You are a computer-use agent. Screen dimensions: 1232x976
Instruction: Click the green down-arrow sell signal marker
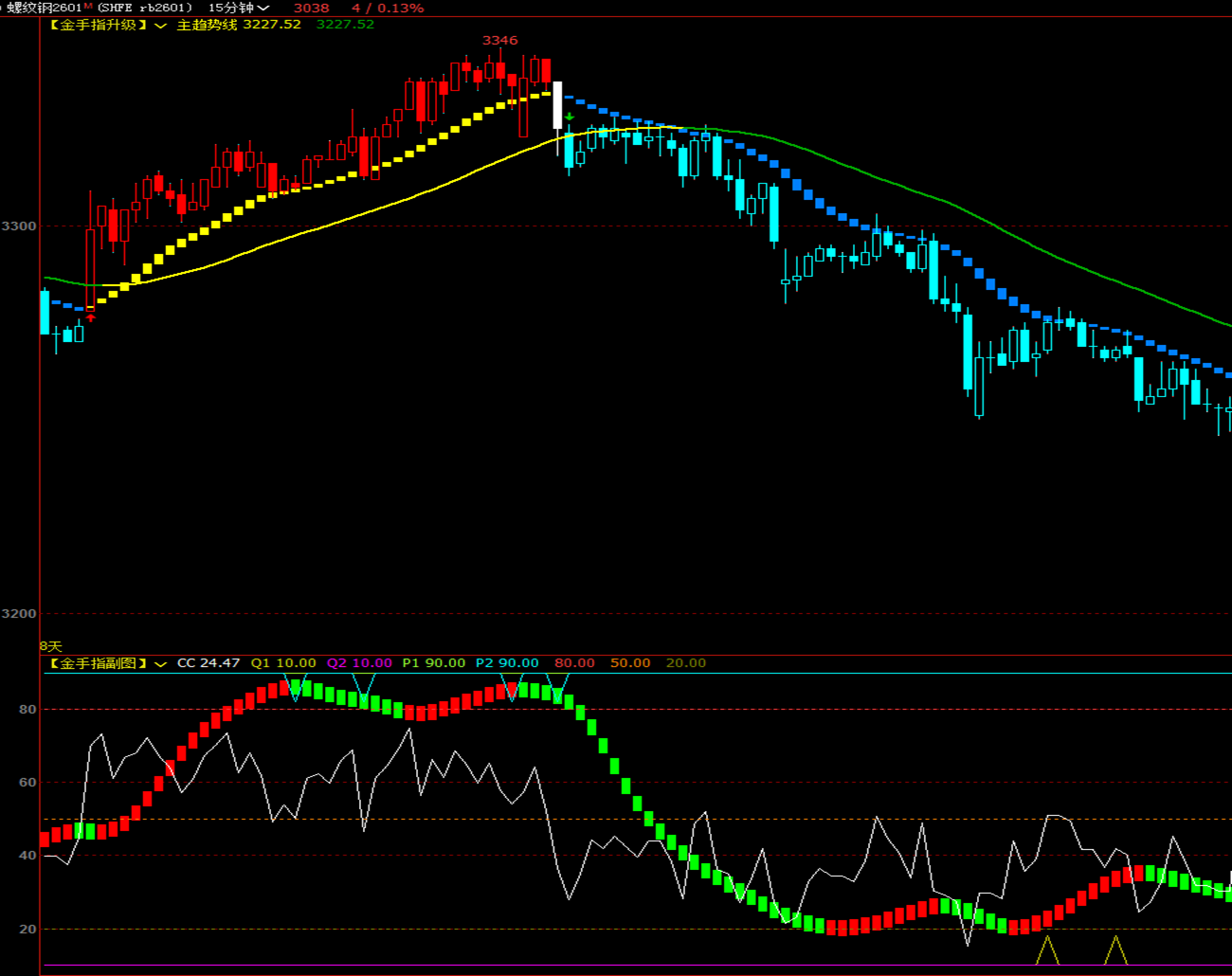570,117
